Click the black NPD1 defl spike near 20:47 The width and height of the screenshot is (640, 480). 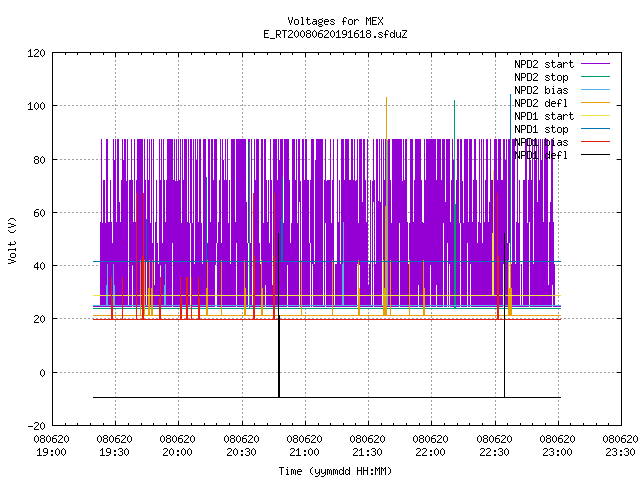279,315
